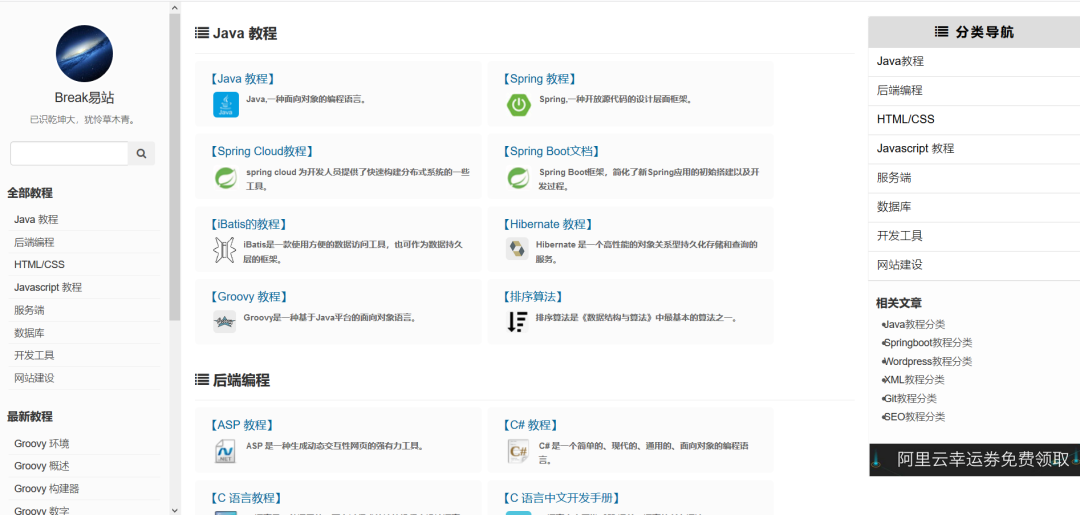Open Springboot教程分类 related article
Image resolution: width=1080 pixels, height=515 pixels.
point(928,343)
